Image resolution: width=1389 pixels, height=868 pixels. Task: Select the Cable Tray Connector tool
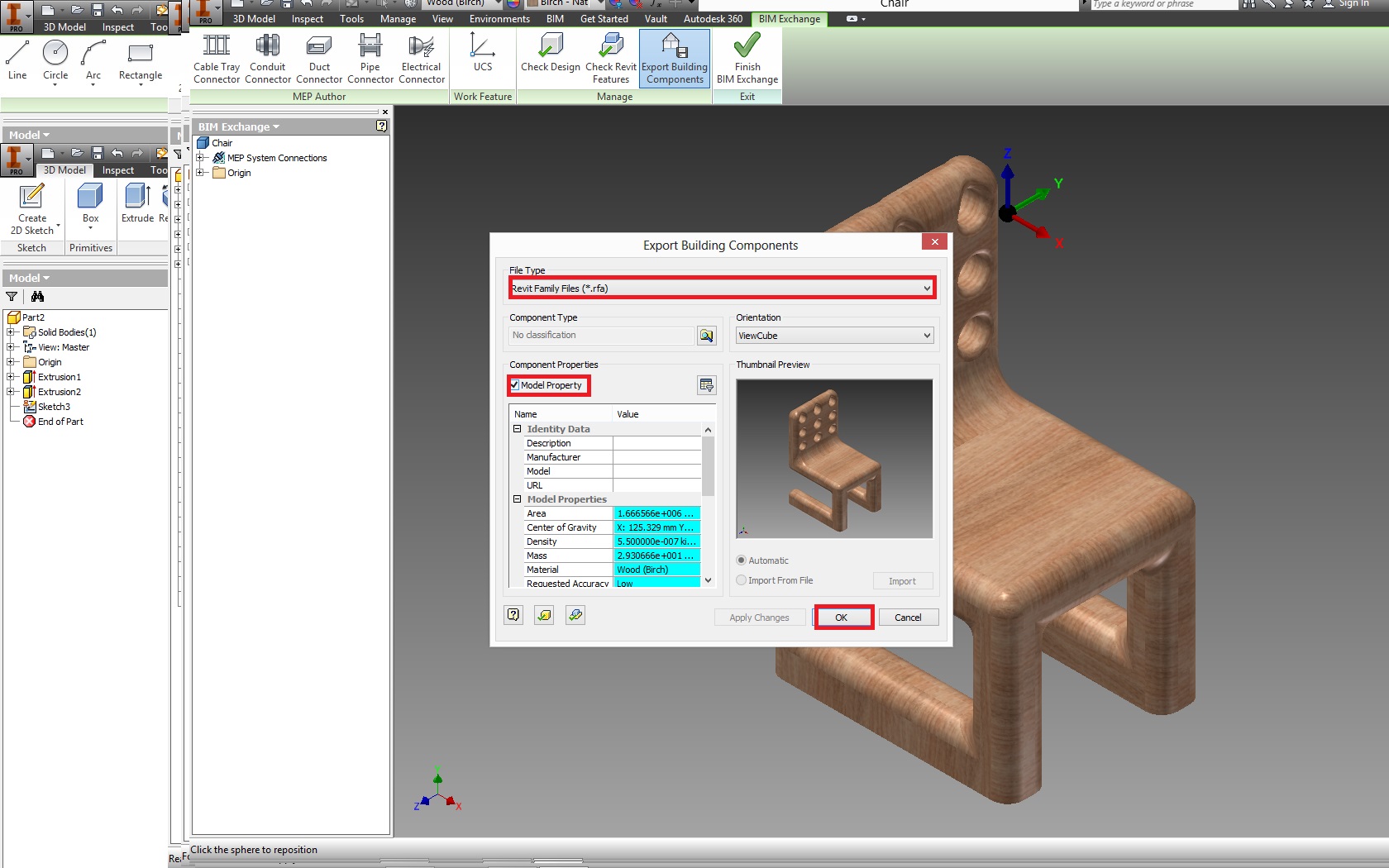[217, 59]
